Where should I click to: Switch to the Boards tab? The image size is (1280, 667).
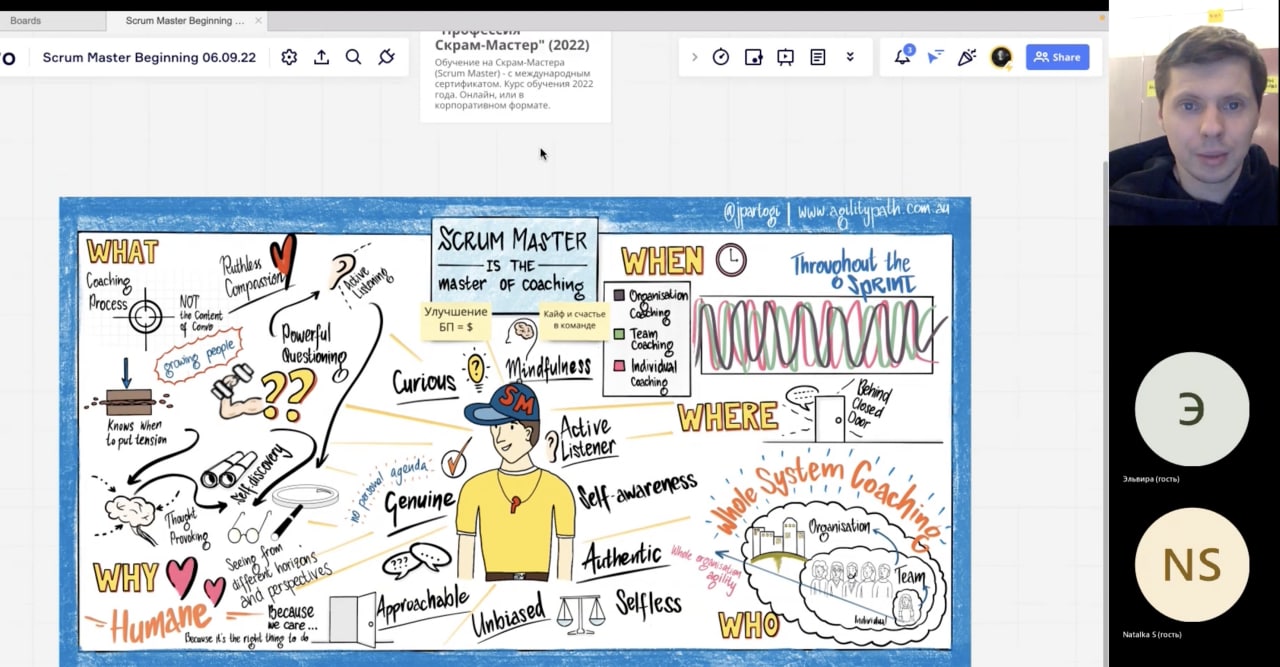point(26,20)
